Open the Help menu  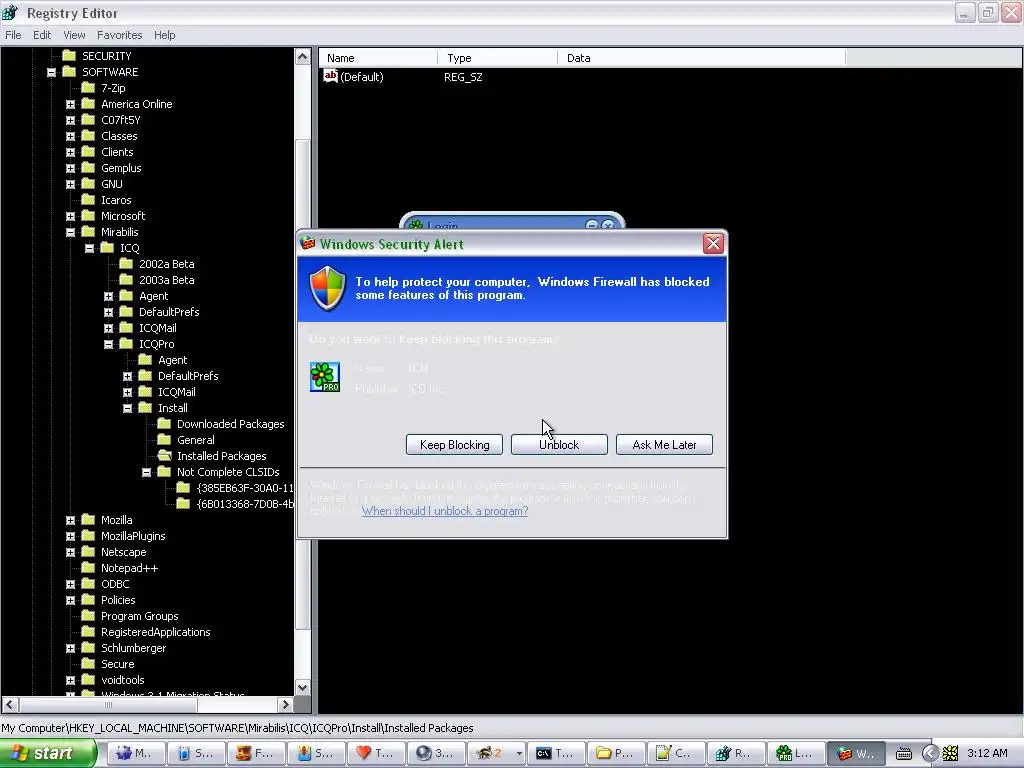(x=165, y=35)
